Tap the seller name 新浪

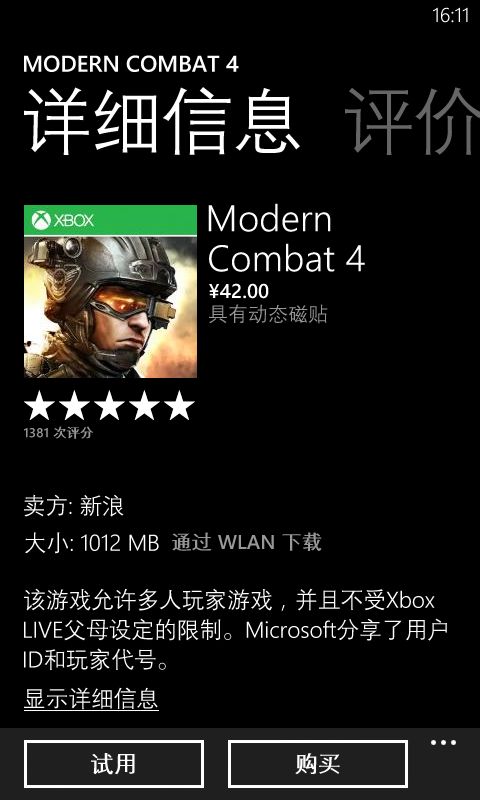102,507
